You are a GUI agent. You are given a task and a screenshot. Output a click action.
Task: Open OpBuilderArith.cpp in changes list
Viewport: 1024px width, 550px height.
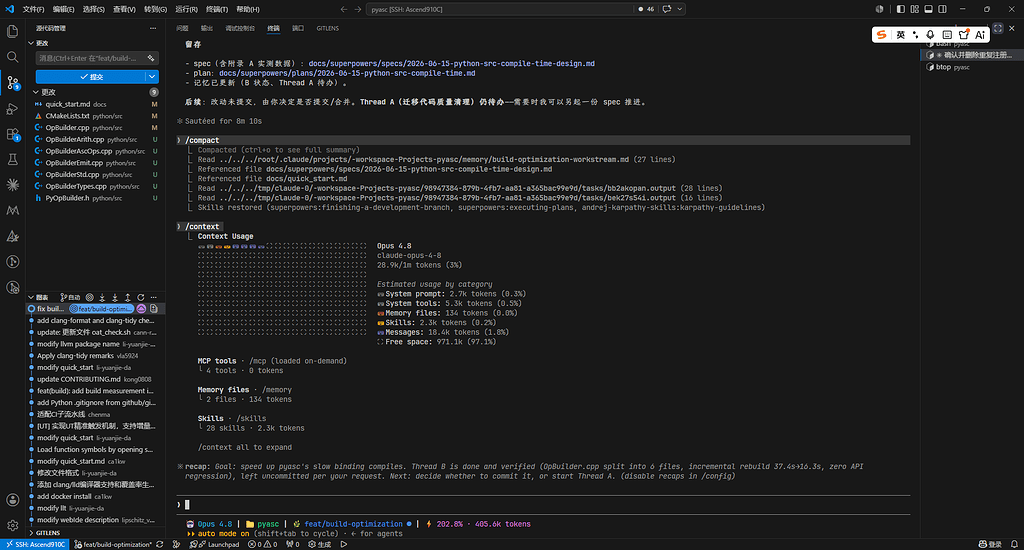95,139
